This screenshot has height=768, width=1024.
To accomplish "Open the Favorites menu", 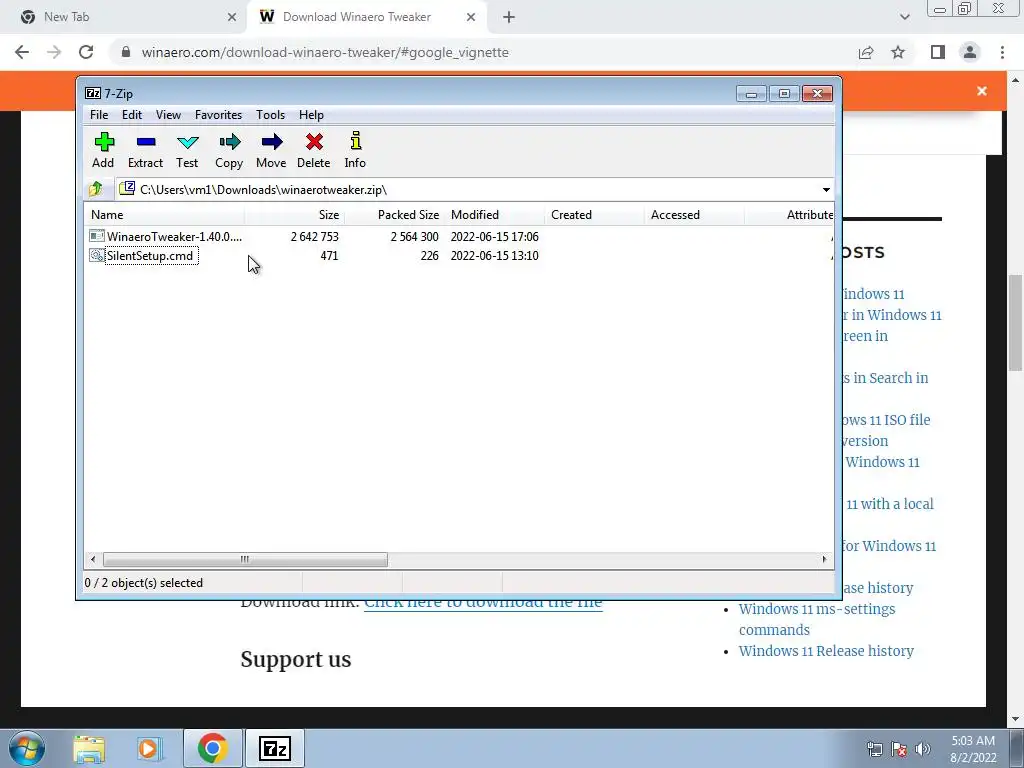I will (218, 115).
